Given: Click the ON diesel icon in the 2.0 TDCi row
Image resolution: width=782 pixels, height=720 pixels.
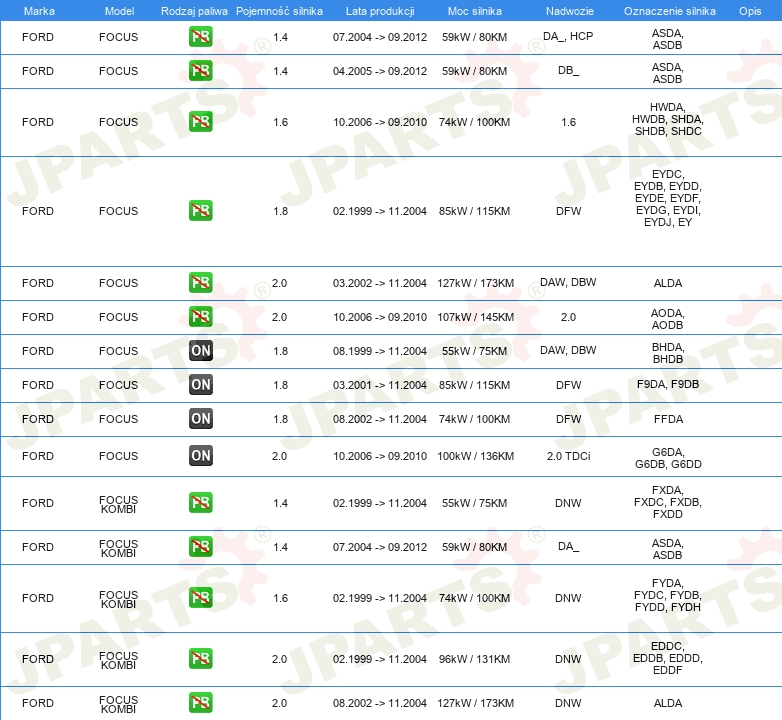Looking at the screenshot, I should 200,455.
